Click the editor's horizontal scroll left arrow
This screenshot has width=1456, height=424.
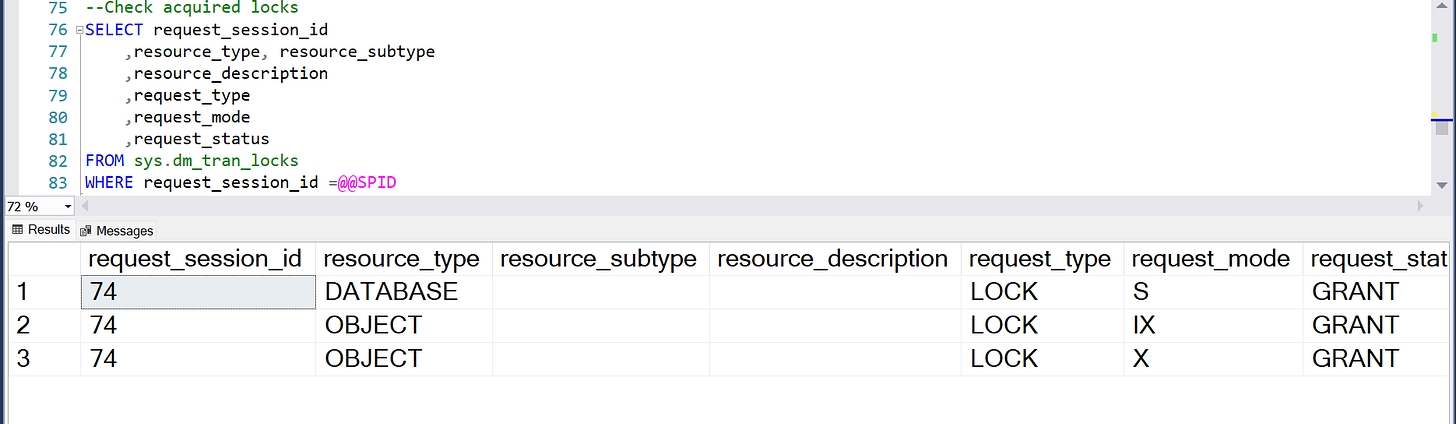[x=84, y=206]
